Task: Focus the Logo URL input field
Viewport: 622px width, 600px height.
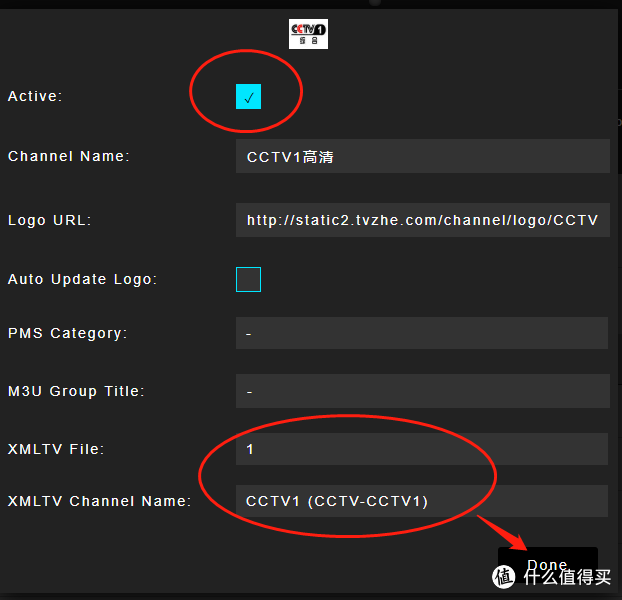Action: click(x=422, y=220)
